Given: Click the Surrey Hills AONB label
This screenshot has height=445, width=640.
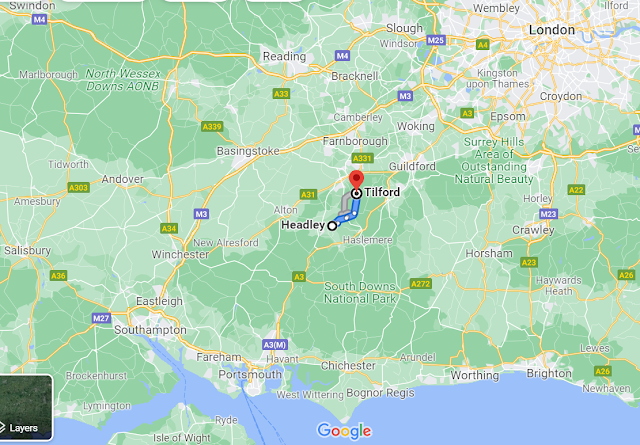Looking at the screenshot, I should [x=494, y=160].
